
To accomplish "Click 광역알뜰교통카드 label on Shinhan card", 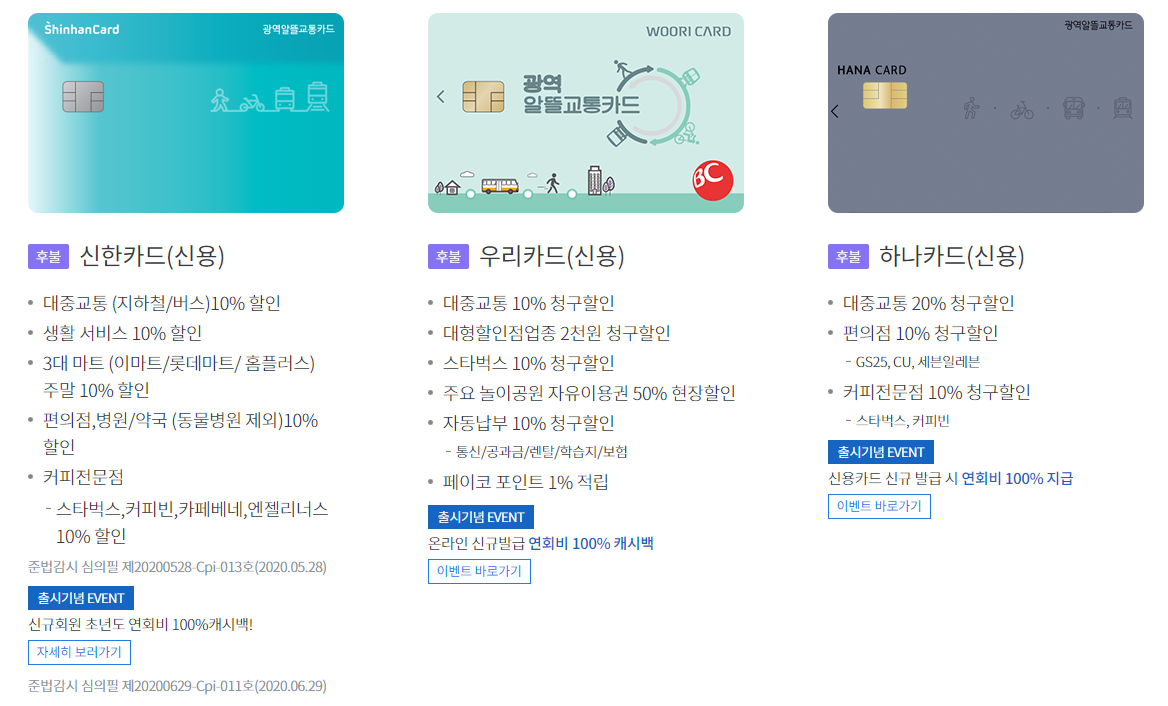I will [298, 29].
